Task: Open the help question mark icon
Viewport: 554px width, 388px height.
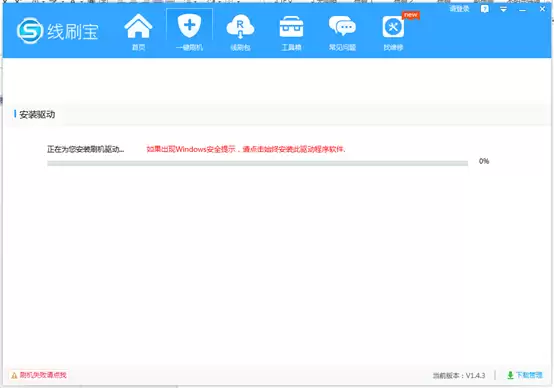Action: tap(485, 9)
